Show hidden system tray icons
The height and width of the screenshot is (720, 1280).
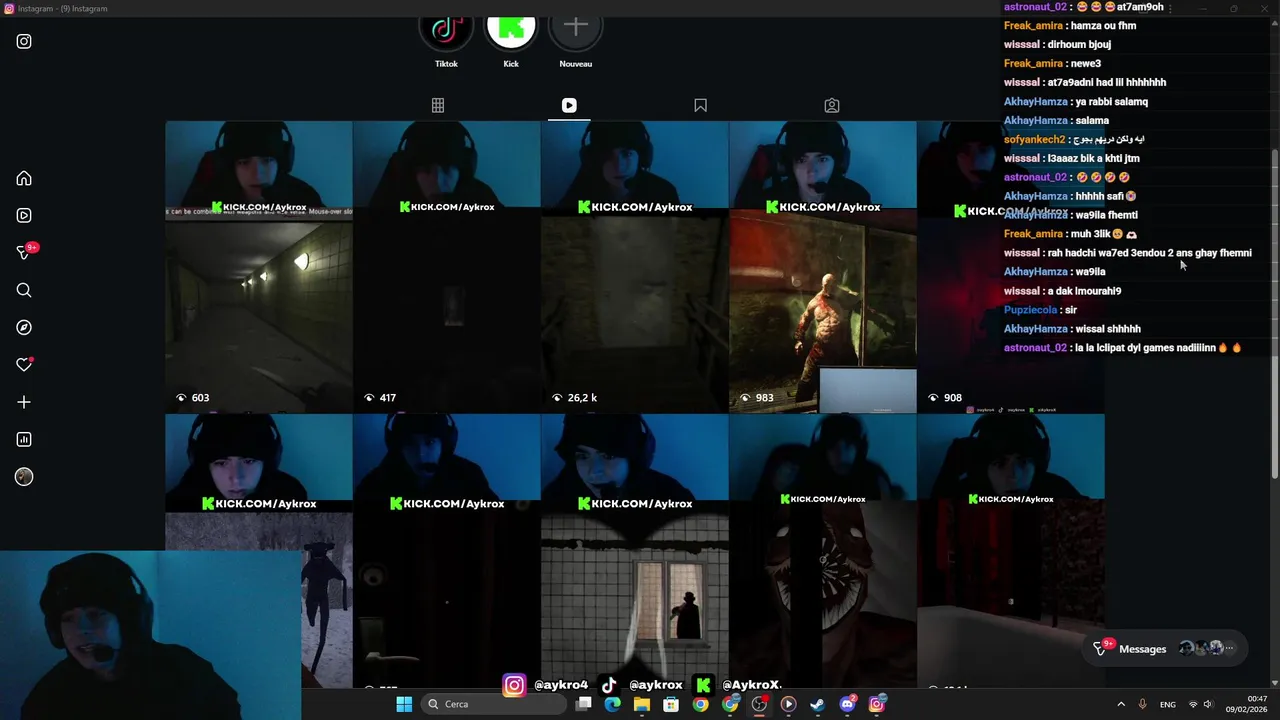click(1121, 704)
